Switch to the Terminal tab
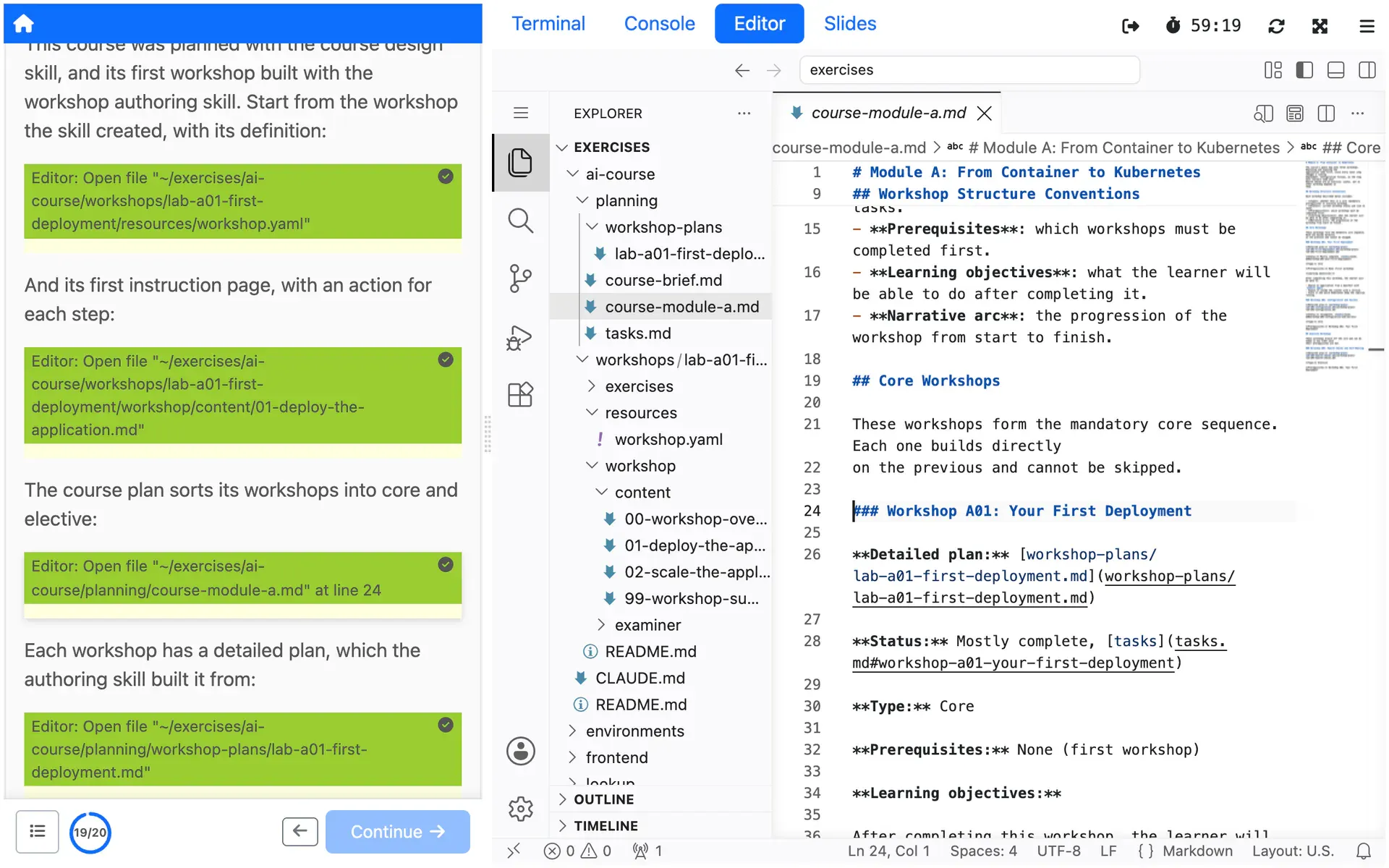 pos(548,24)
